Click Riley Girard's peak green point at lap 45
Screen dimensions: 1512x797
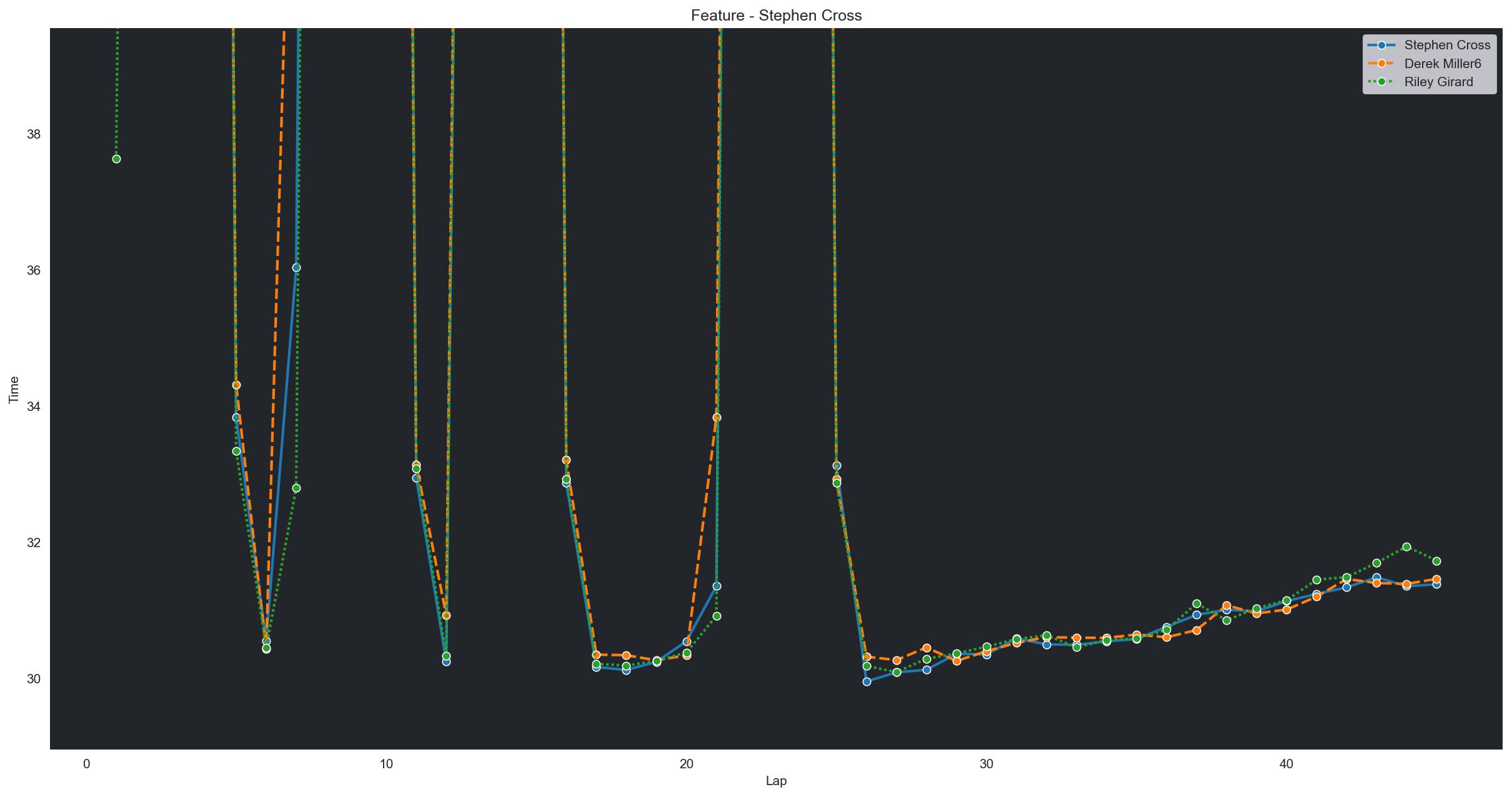coord(1406,547)
